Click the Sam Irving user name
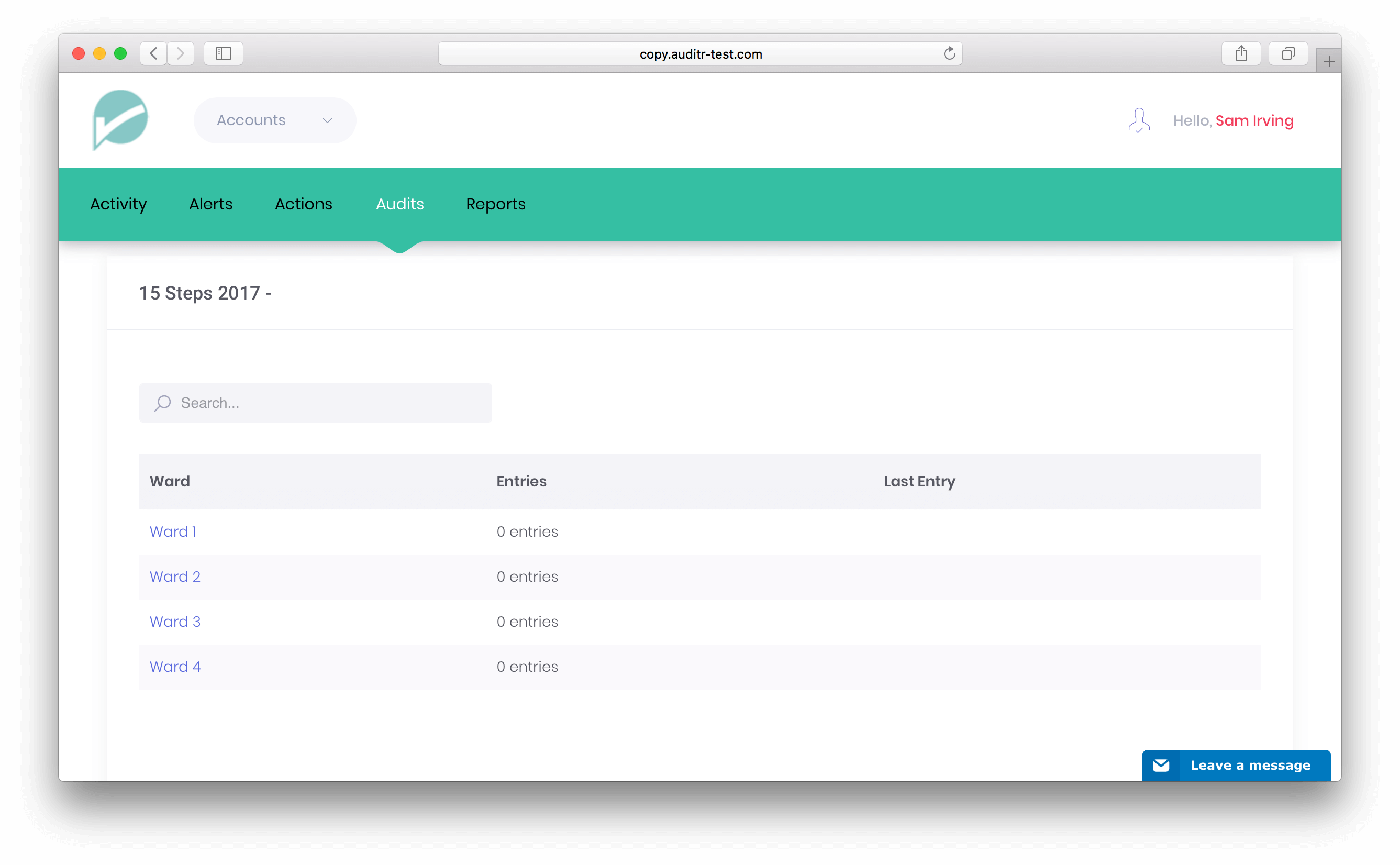1400x865 pixels. click(x=1255, y=121)
